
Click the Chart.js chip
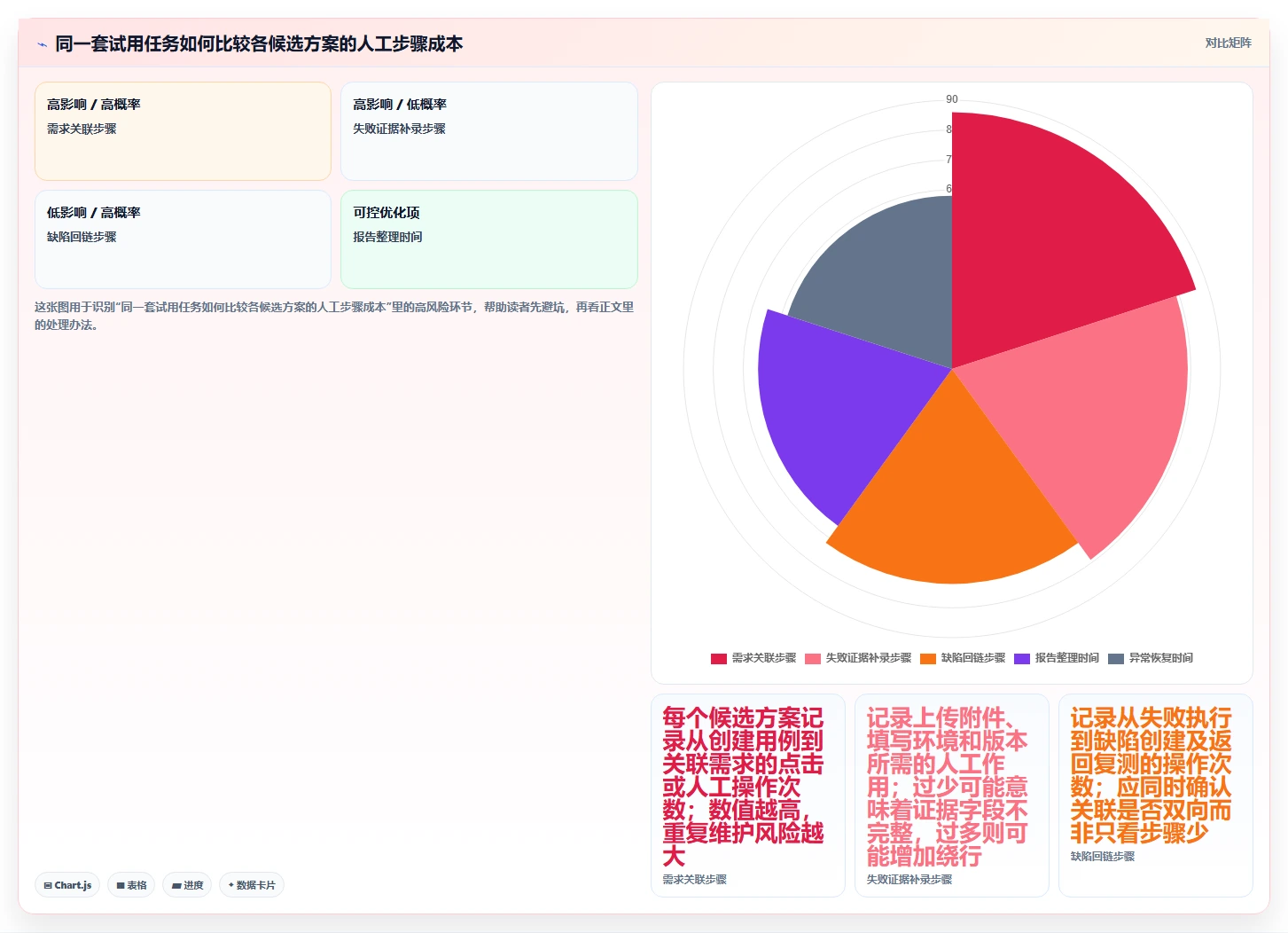pyautogui.click(x=67, y=885)
